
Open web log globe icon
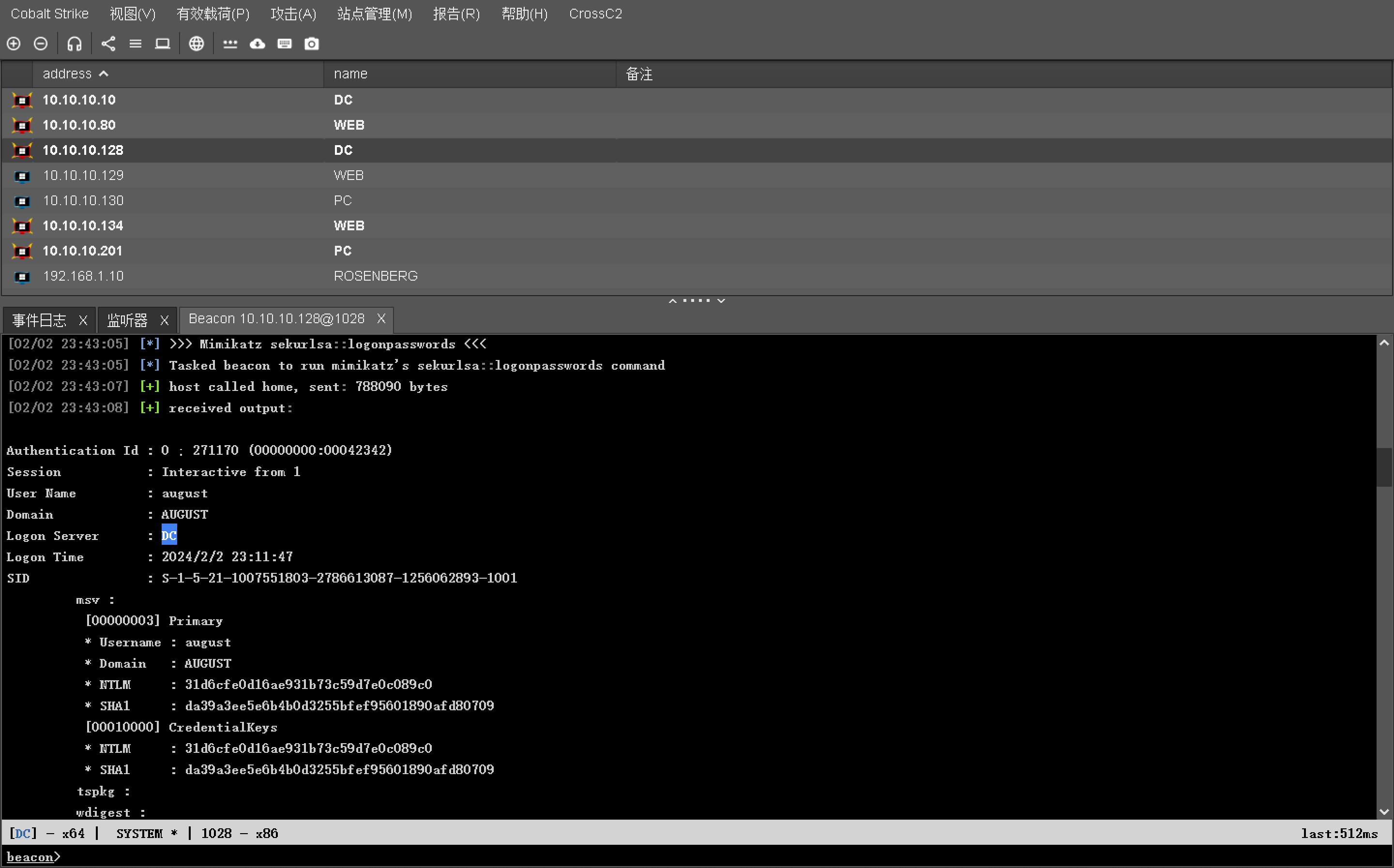tap(197, 44)
